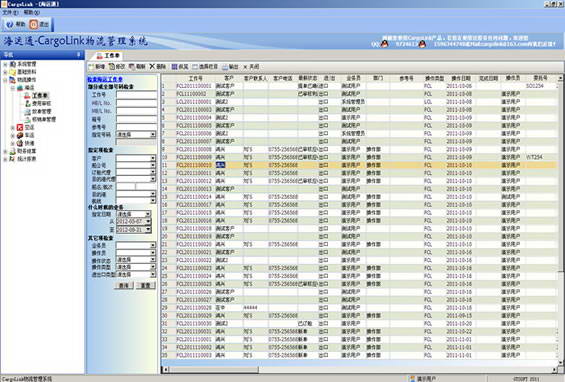Screen dimensions: 565x382
Task: Expand the 系统管理 tree node
Action: [5, 65]
